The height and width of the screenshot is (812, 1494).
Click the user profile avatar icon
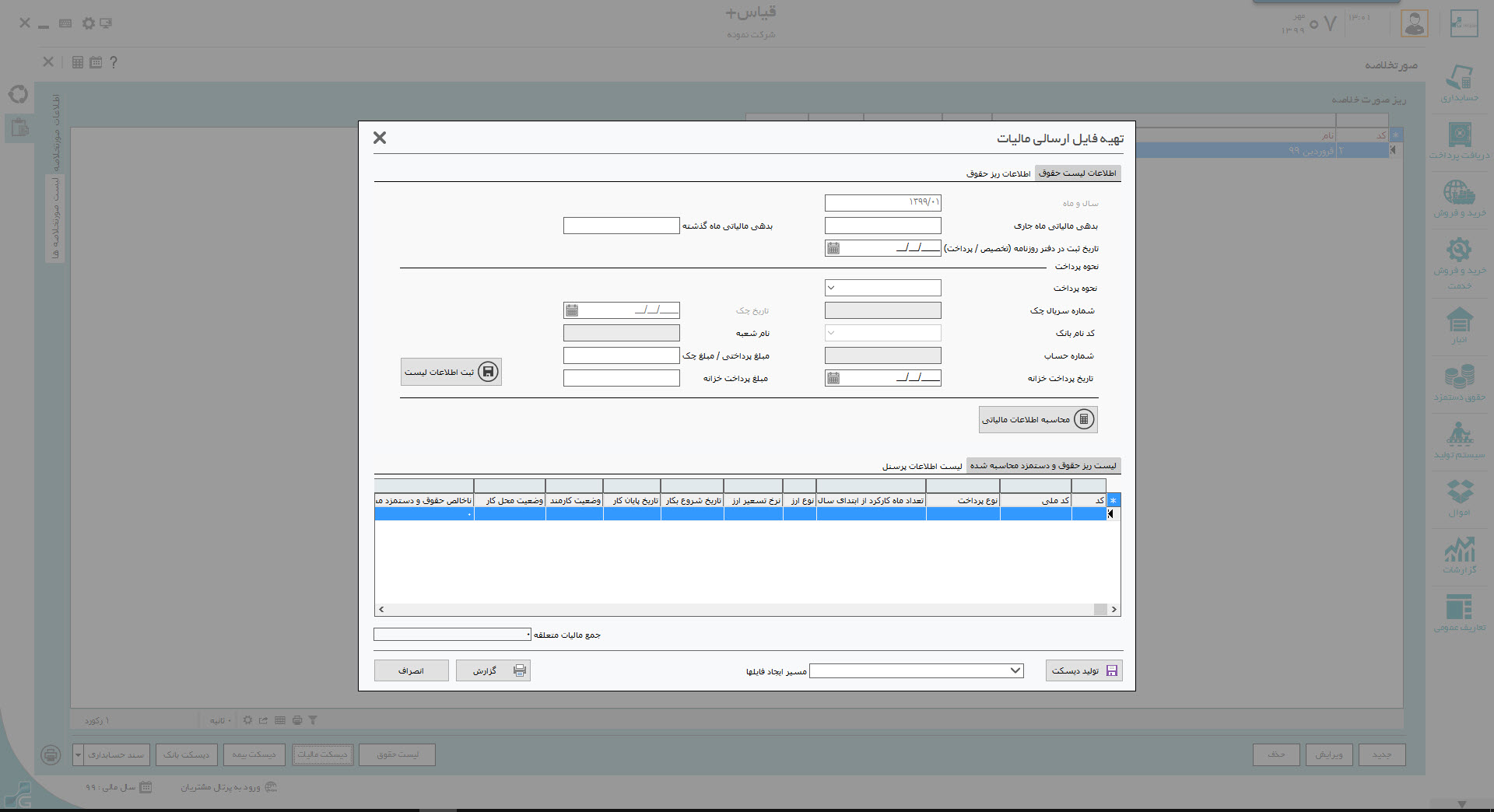coord(1414,23)
